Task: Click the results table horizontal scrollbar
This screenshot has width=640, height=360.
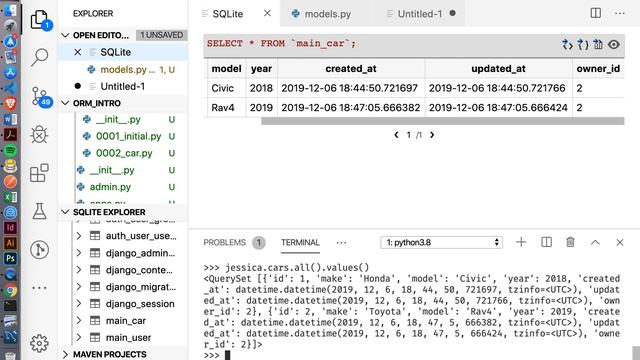Action: tap(442, 121)
